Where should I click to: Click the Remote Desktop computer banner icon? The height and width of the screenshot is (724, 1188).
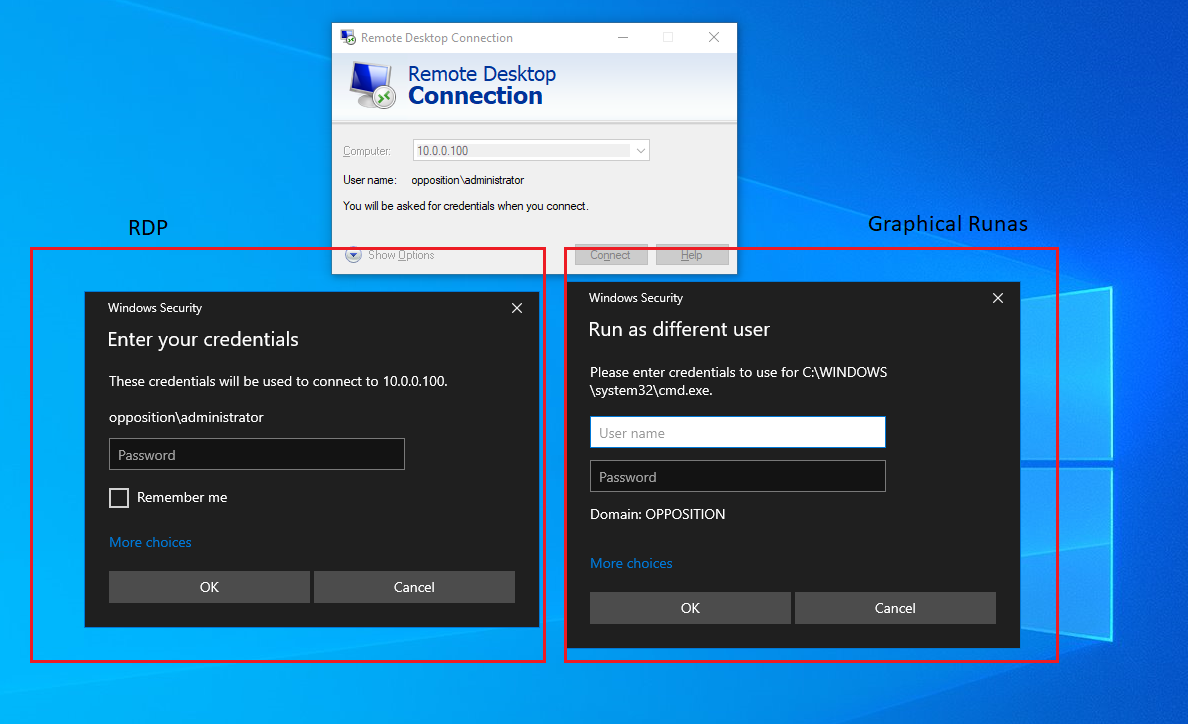click(373, 85)
